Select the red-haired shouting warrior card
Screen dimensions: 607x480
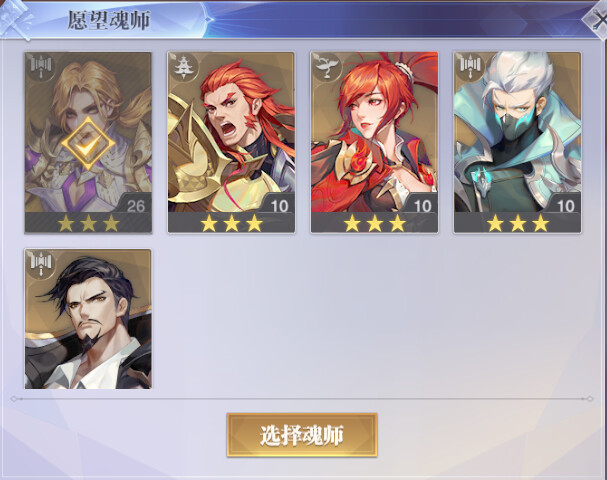pos(231,142)
